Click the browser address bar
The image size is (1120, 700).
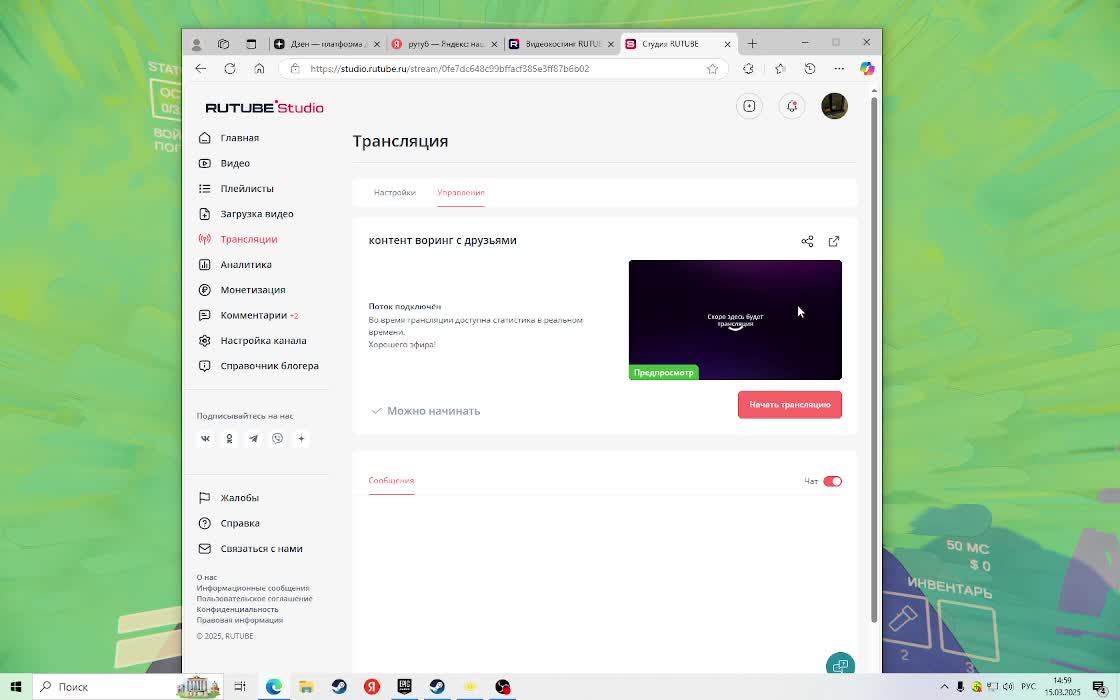[x=504, y=69]
